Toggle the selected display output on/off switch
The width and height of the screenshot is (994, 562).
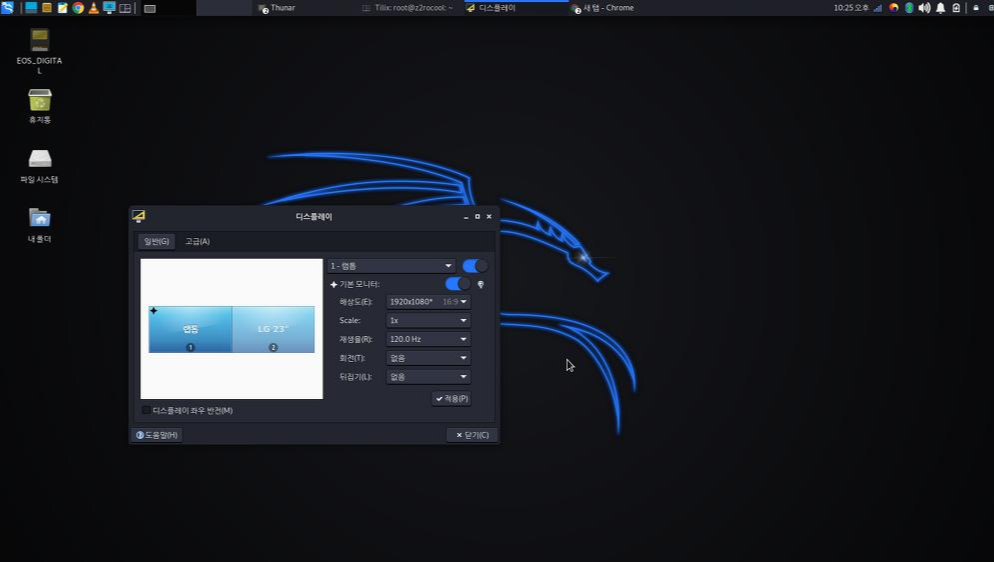pos(475,266)
